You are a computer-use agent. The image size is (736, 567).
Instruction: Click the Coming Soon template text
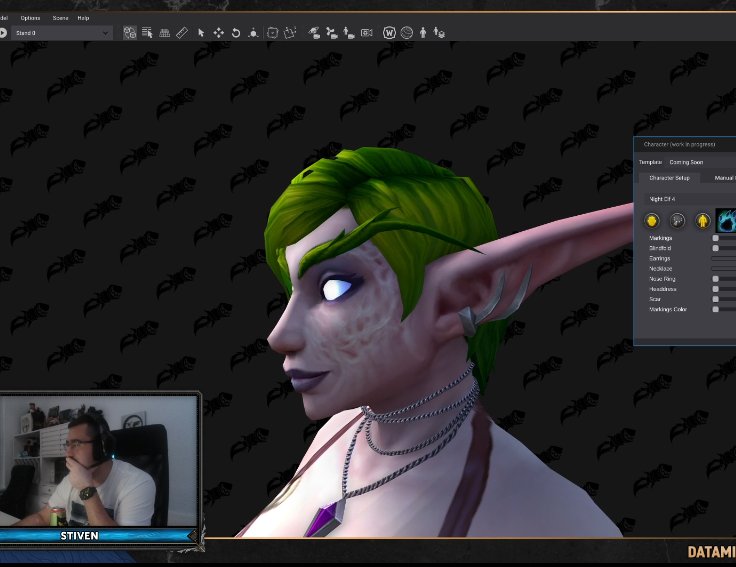pos(686,162)
